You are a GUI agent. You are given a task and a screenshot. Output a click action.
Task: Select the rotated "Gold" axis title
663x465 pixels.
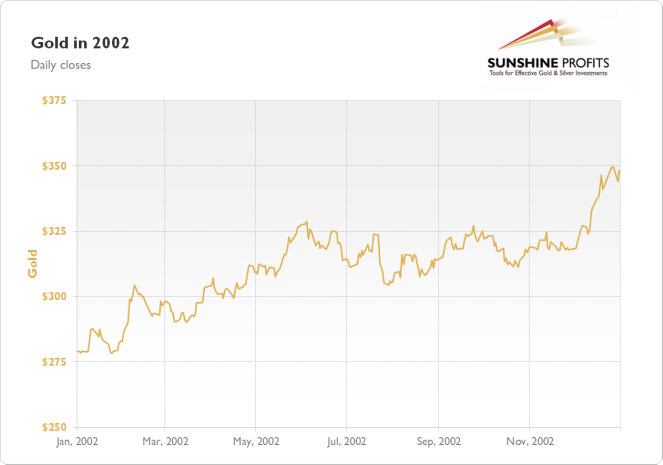(33, 264)
